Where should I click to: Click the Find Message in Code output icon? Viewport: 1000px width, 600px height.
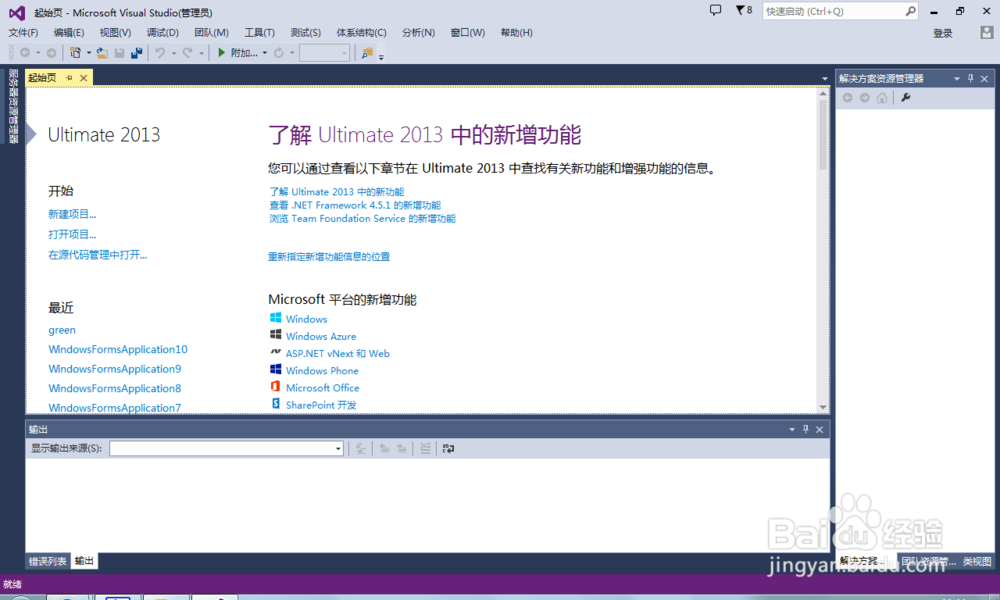(360, 448)
